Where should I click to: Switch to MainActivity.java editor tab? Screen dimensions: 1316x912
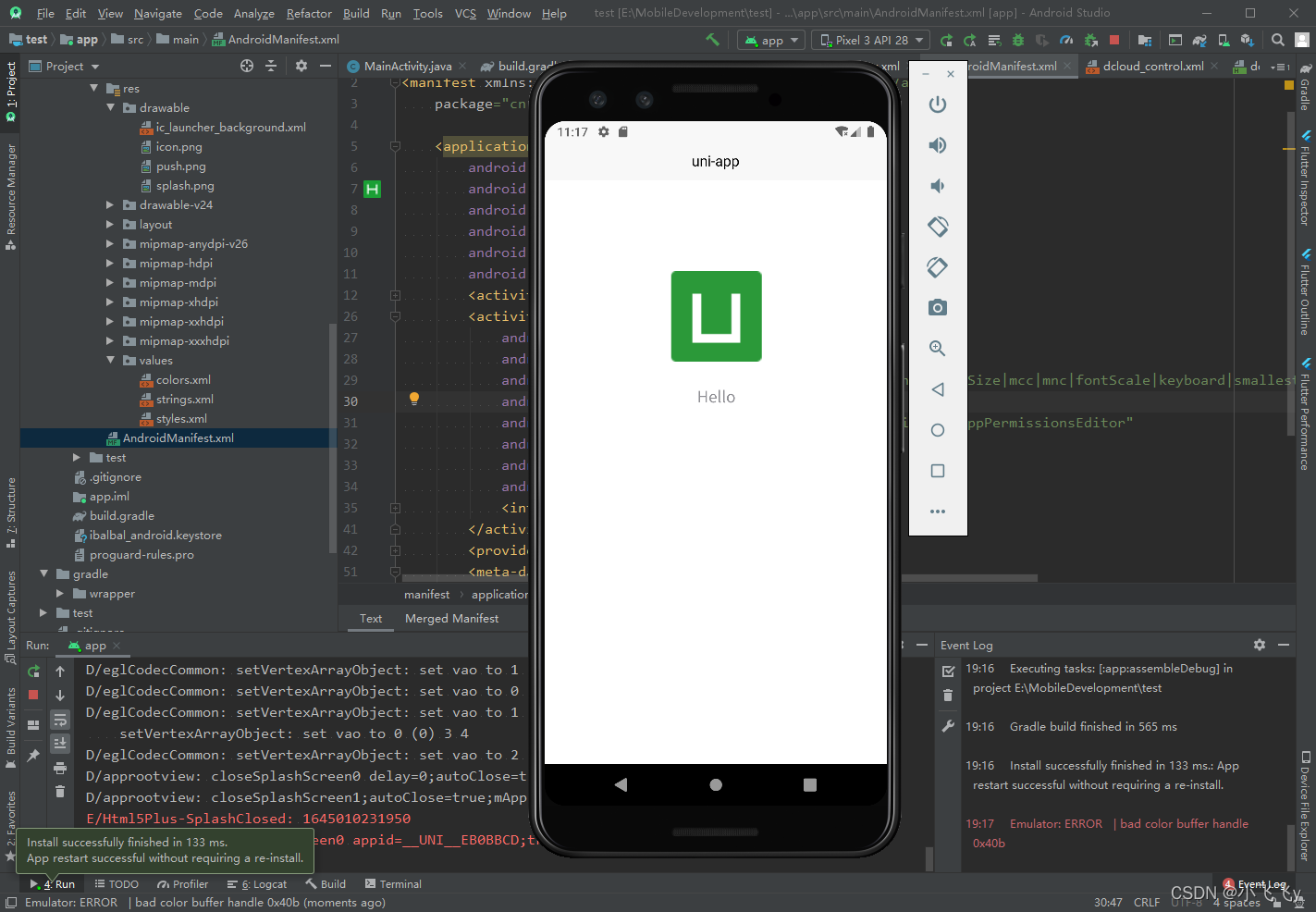[408, 66]
